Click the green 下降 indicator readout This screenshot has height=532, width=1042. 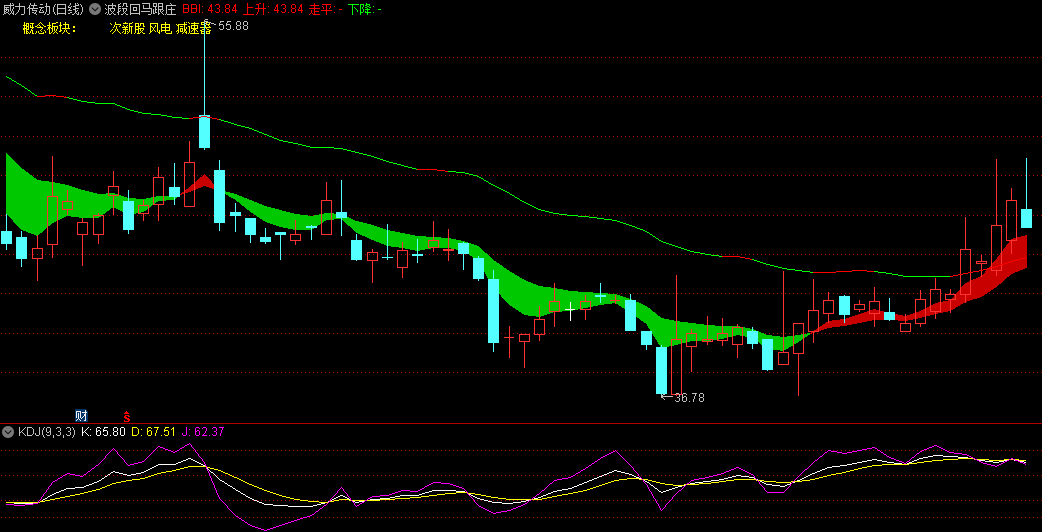click(365, 9)
